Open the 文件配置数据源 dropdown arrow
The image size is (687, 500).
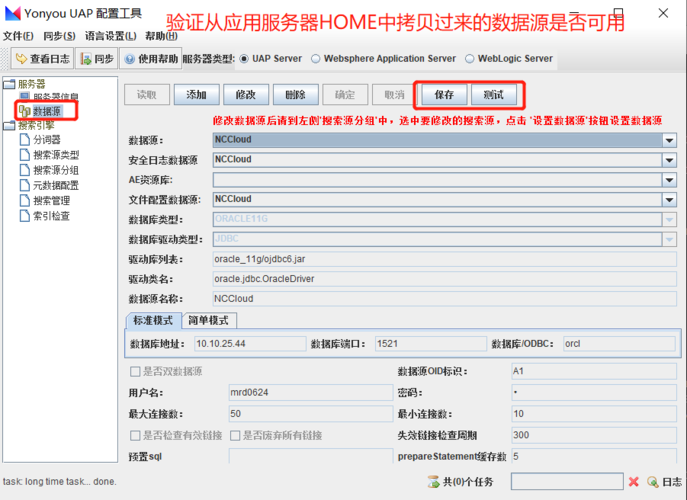(669, 200)
